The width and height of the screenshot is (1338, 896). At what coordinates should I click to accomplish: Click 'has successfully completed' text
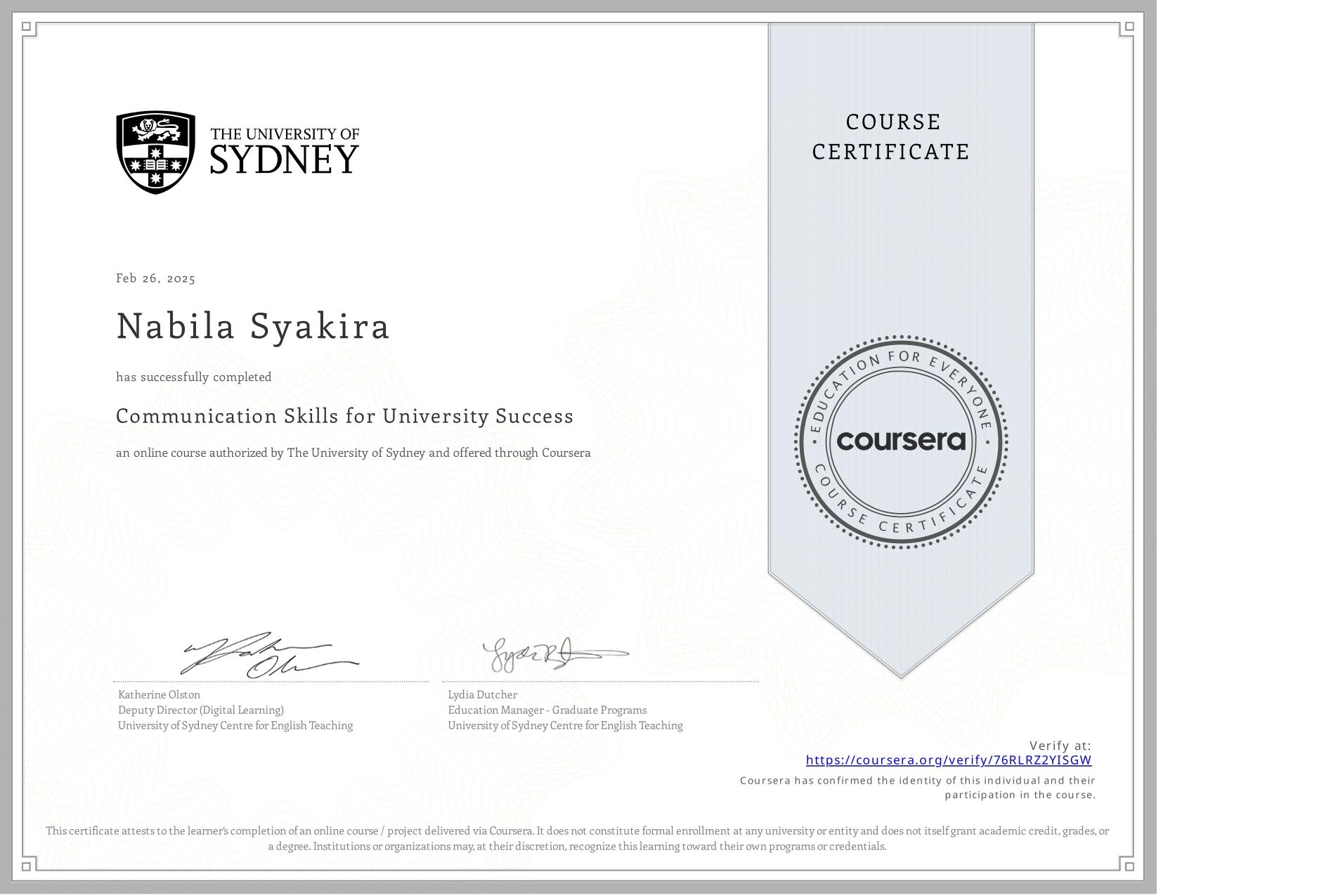pos(194,377)
